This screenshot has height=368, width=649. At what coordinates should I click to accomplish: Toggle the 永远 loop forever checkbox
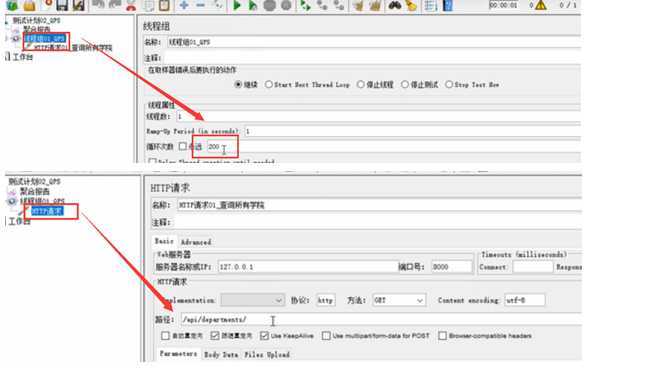pyautogui.click(x=183, y=147)
